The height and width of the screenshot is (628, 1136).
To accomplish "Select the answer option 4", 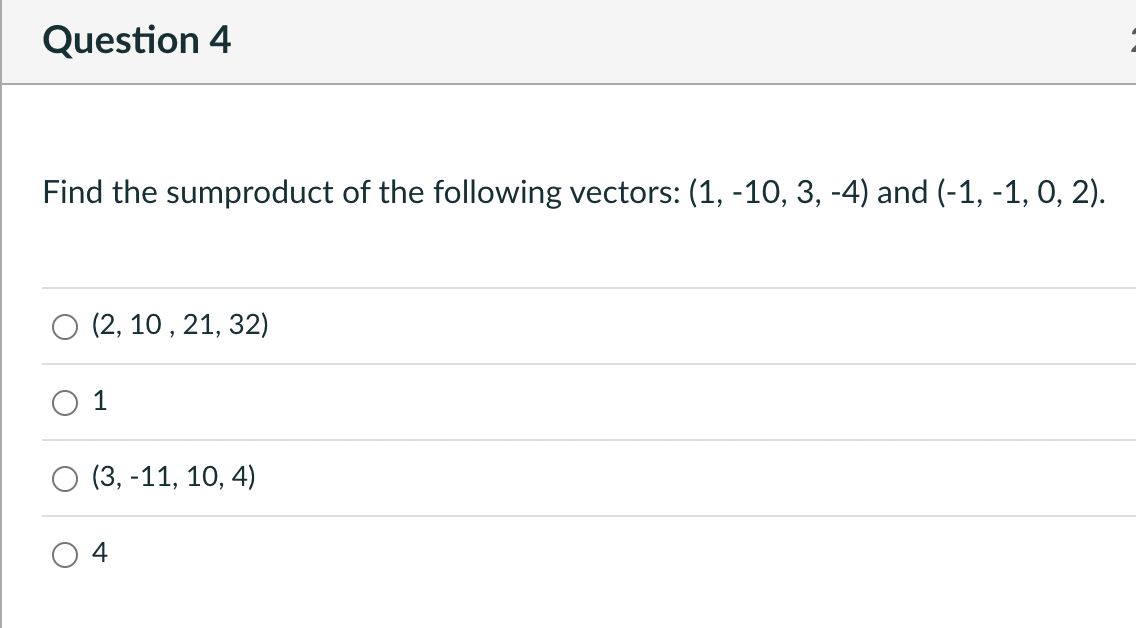I will 65,554.
